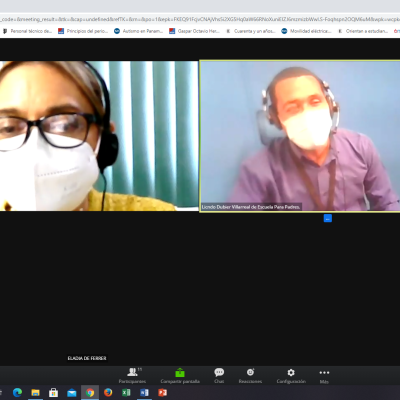Image resolution: width=400 pixels, height=400 pixels.
Task: Open 'Principios del perio...' bookmark
Action: 83,31
